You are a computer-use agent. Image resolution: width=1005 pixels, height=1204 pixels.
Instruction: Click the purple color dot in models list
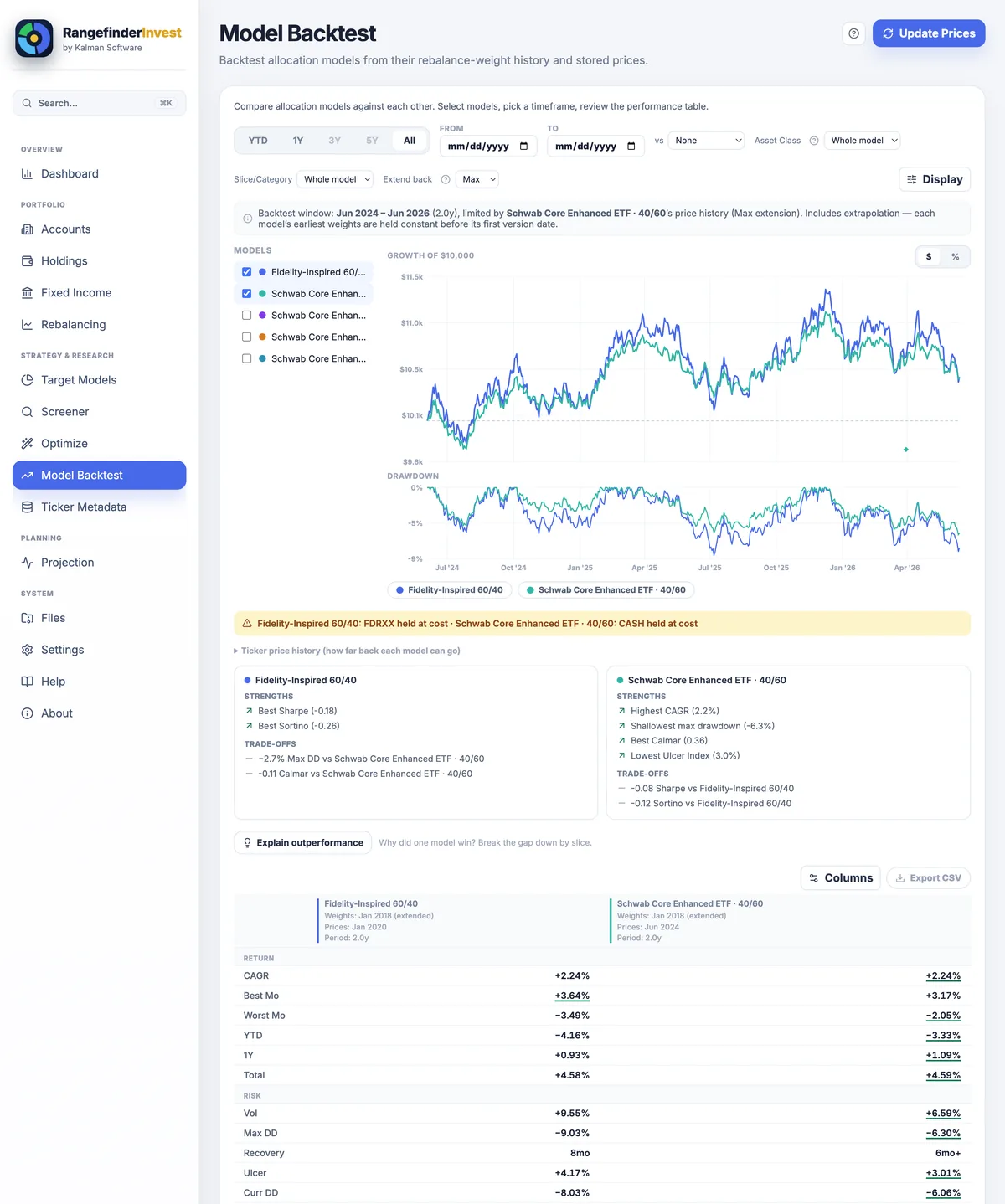(x=263, y=316)
